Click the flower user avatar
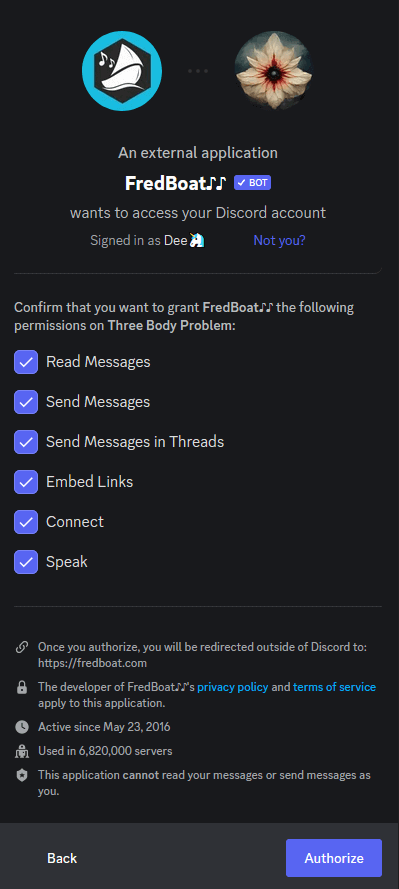This screenshot has width=399, height=889. coord(274,71)
